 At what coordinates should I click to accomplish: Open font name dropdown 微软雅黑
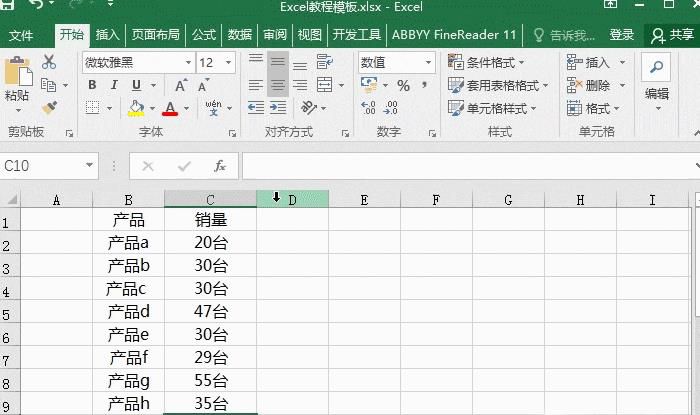(188, 62)
